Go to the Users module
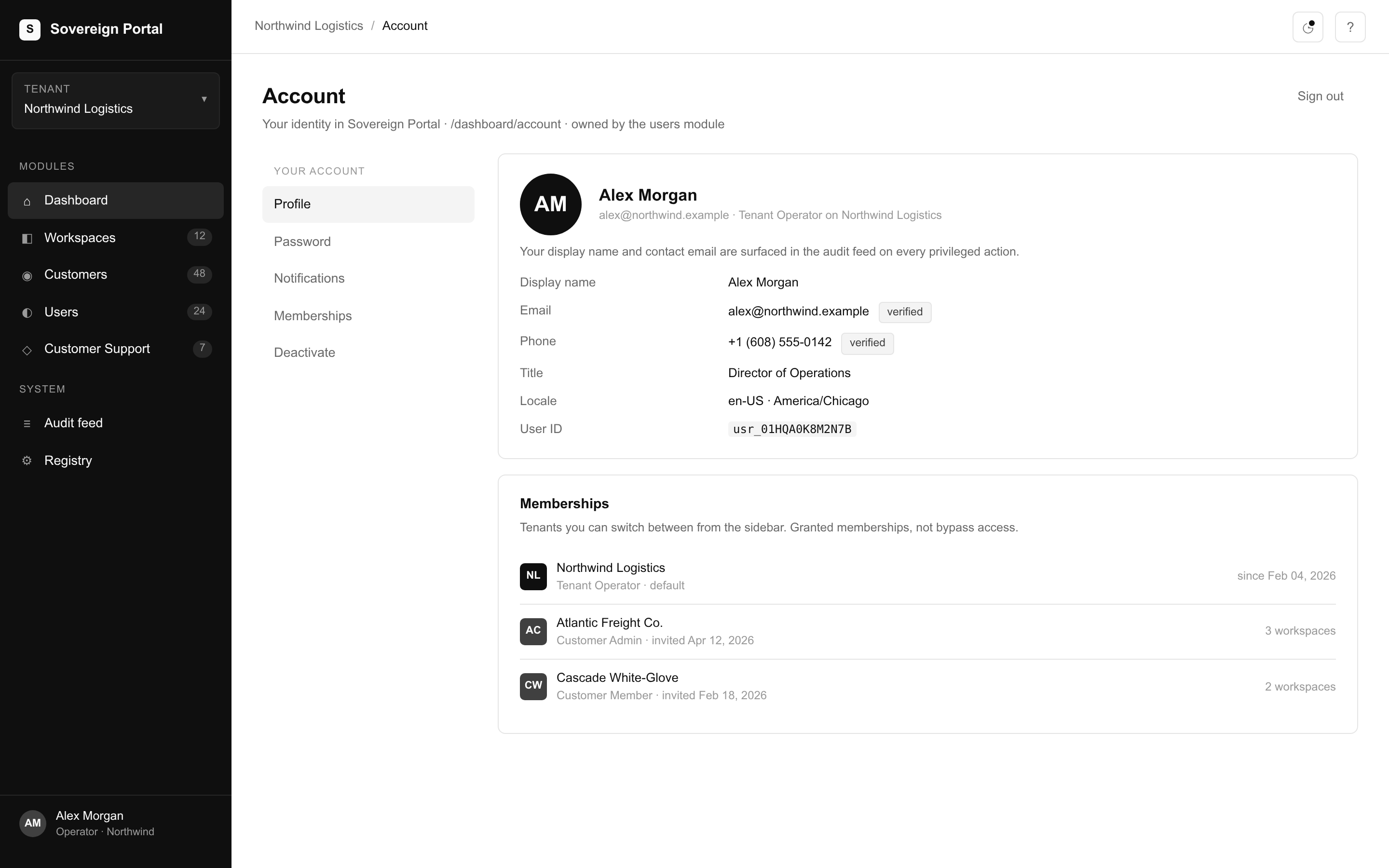Image resolution: width=1389 pixels, height=868 pixels. pos(115,312)
